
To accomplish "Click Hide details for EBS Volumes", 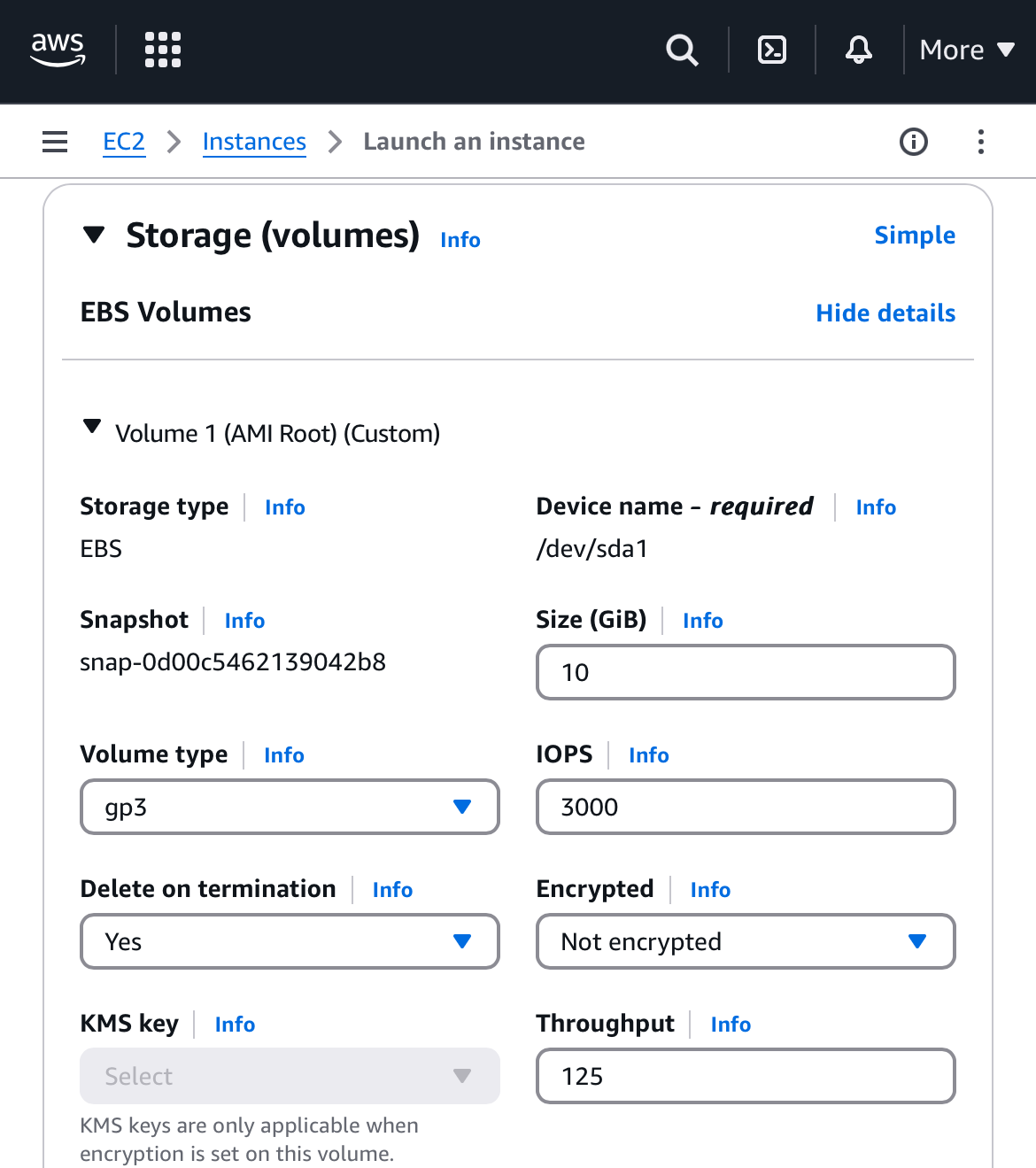I will [x=885, y=313].
